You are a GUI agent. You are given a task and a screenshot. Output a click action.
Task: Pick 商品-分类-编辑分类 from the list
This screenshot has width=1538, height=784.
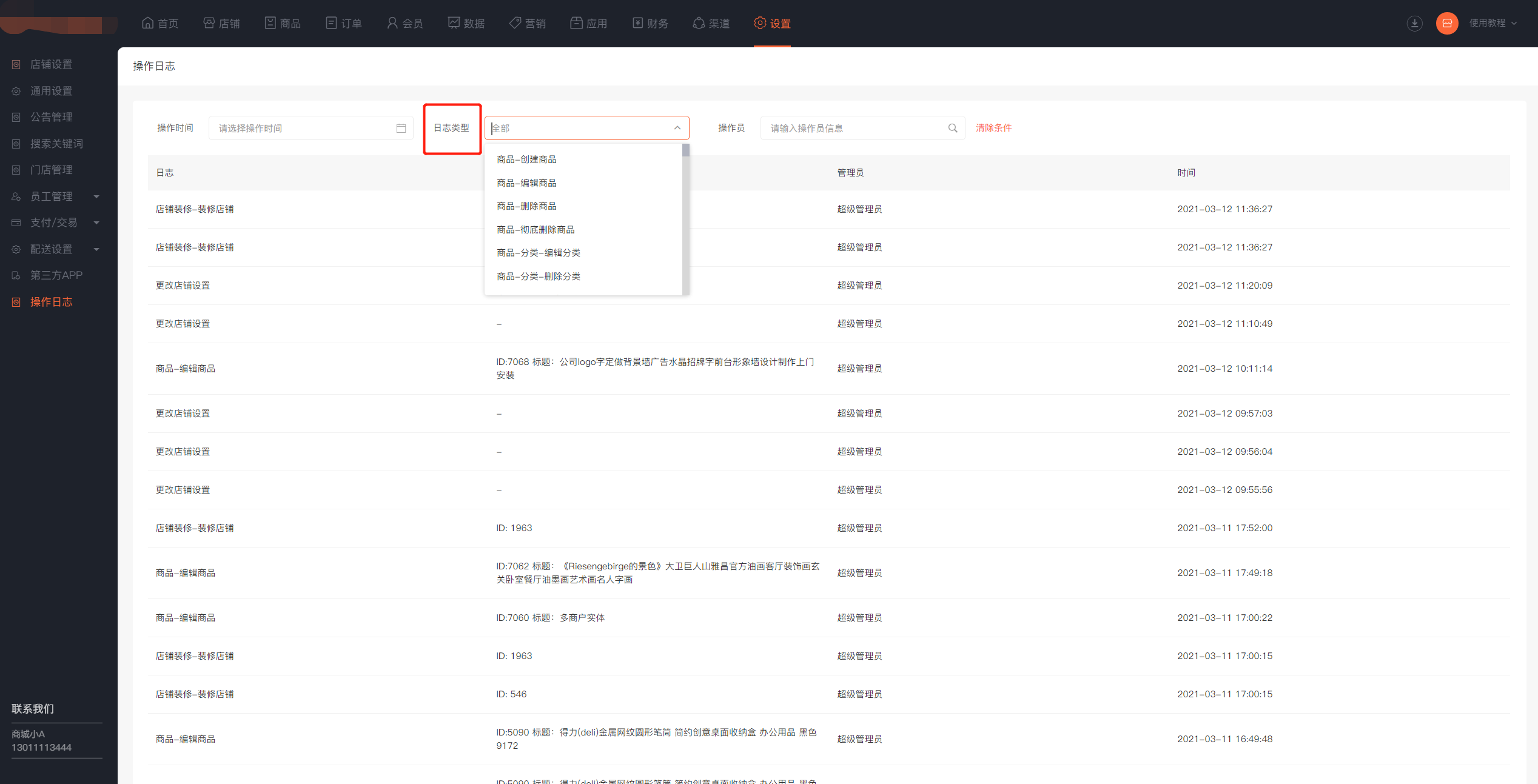[x=539, y=253]
